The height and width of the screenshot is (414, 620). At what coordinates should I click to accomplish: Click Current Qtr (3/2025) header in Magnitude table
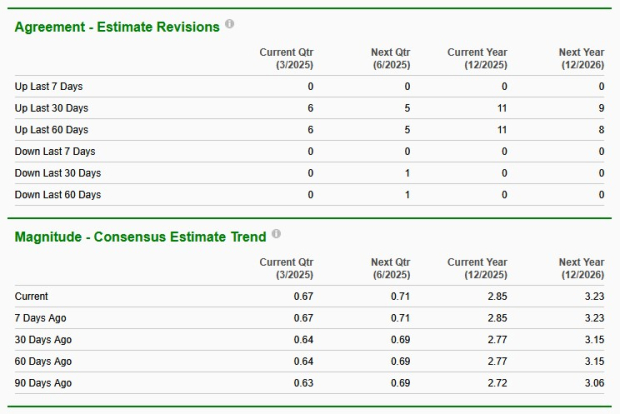pos(286,268)
